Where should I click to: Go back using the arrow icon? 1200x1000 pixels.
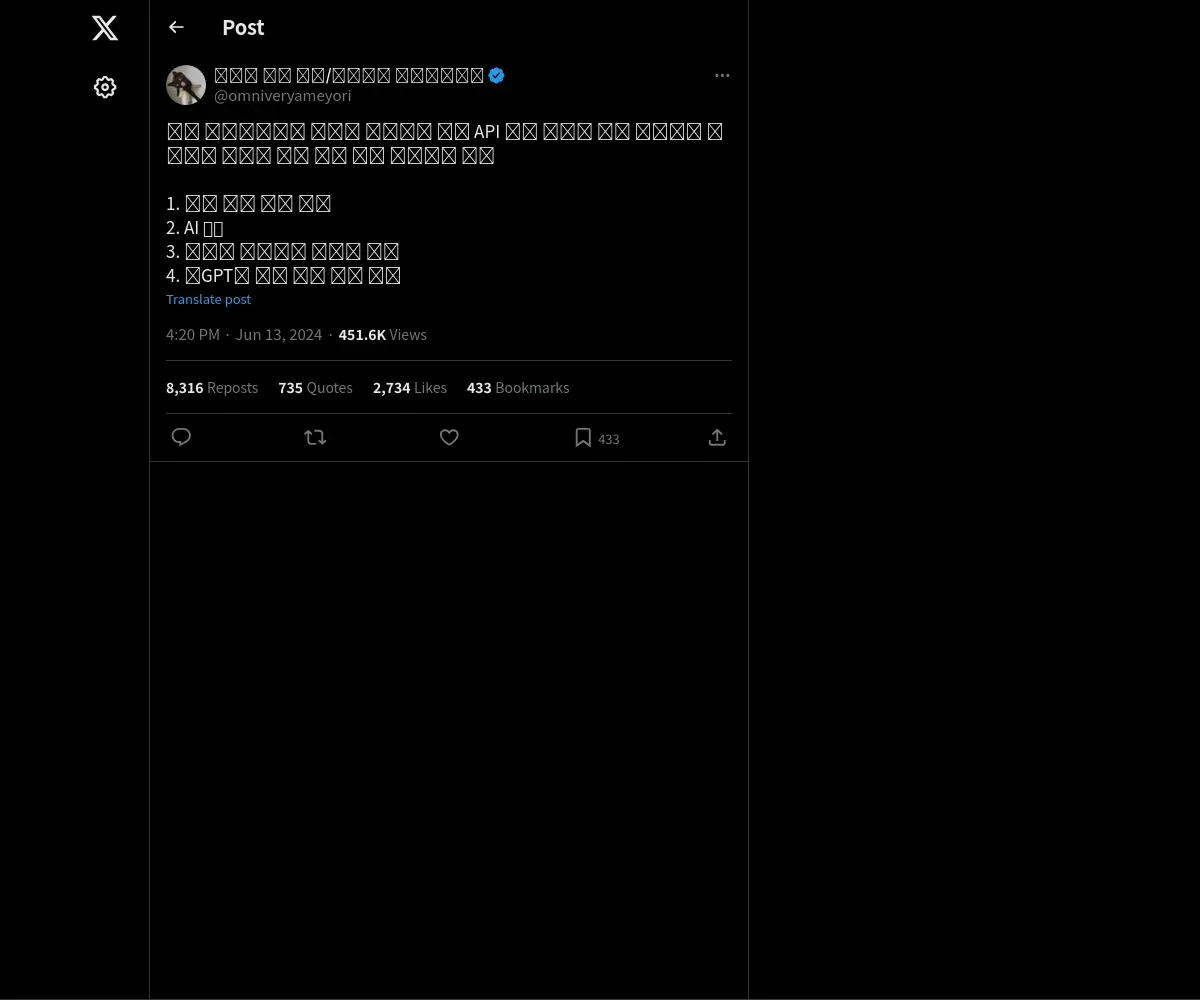pyautogui.click(x=176, y=27)
